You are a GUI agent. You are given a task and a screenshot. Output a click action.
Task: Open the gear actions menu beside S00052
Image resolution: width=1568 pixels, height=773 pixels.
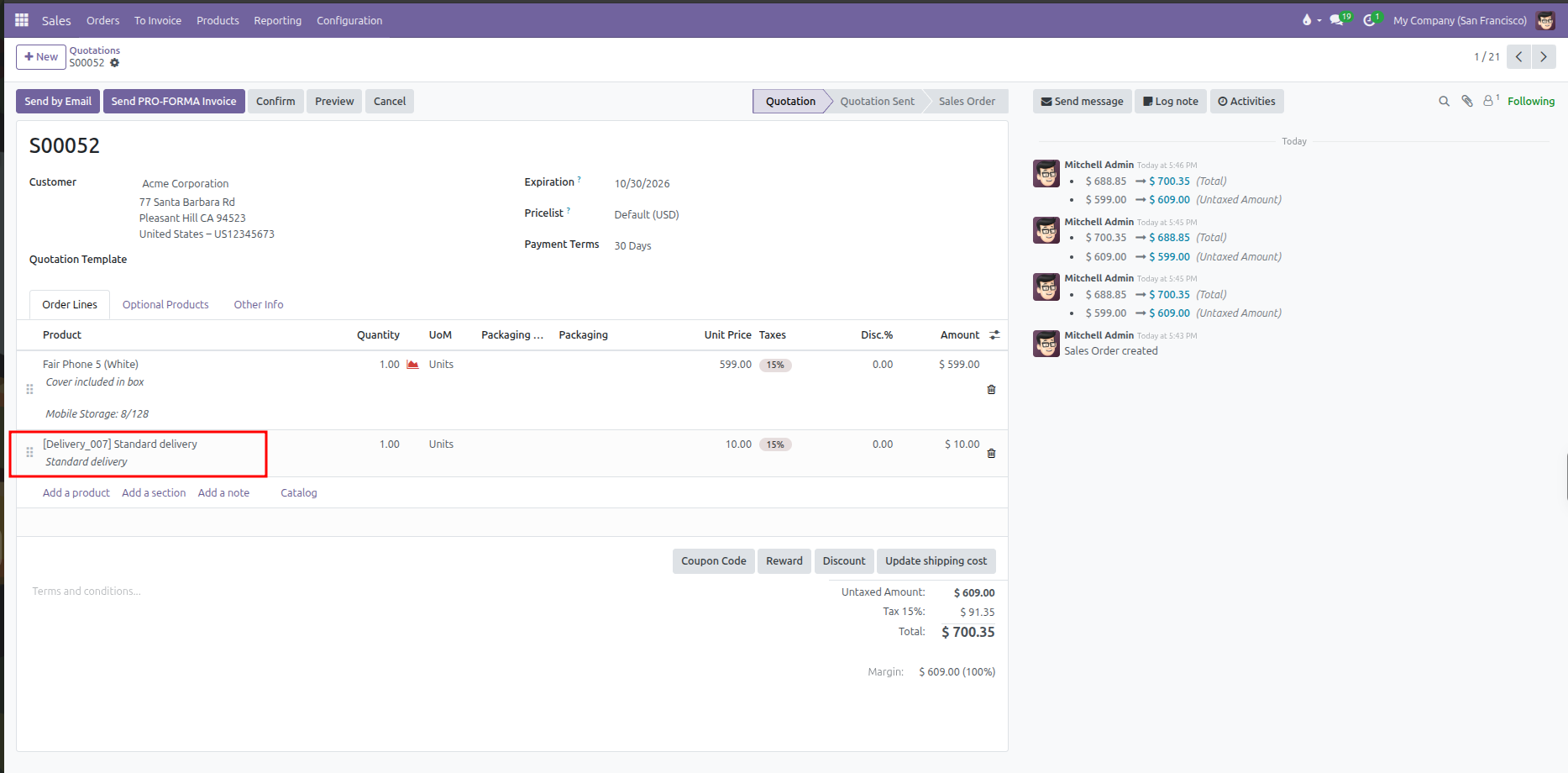coord(115,63)
